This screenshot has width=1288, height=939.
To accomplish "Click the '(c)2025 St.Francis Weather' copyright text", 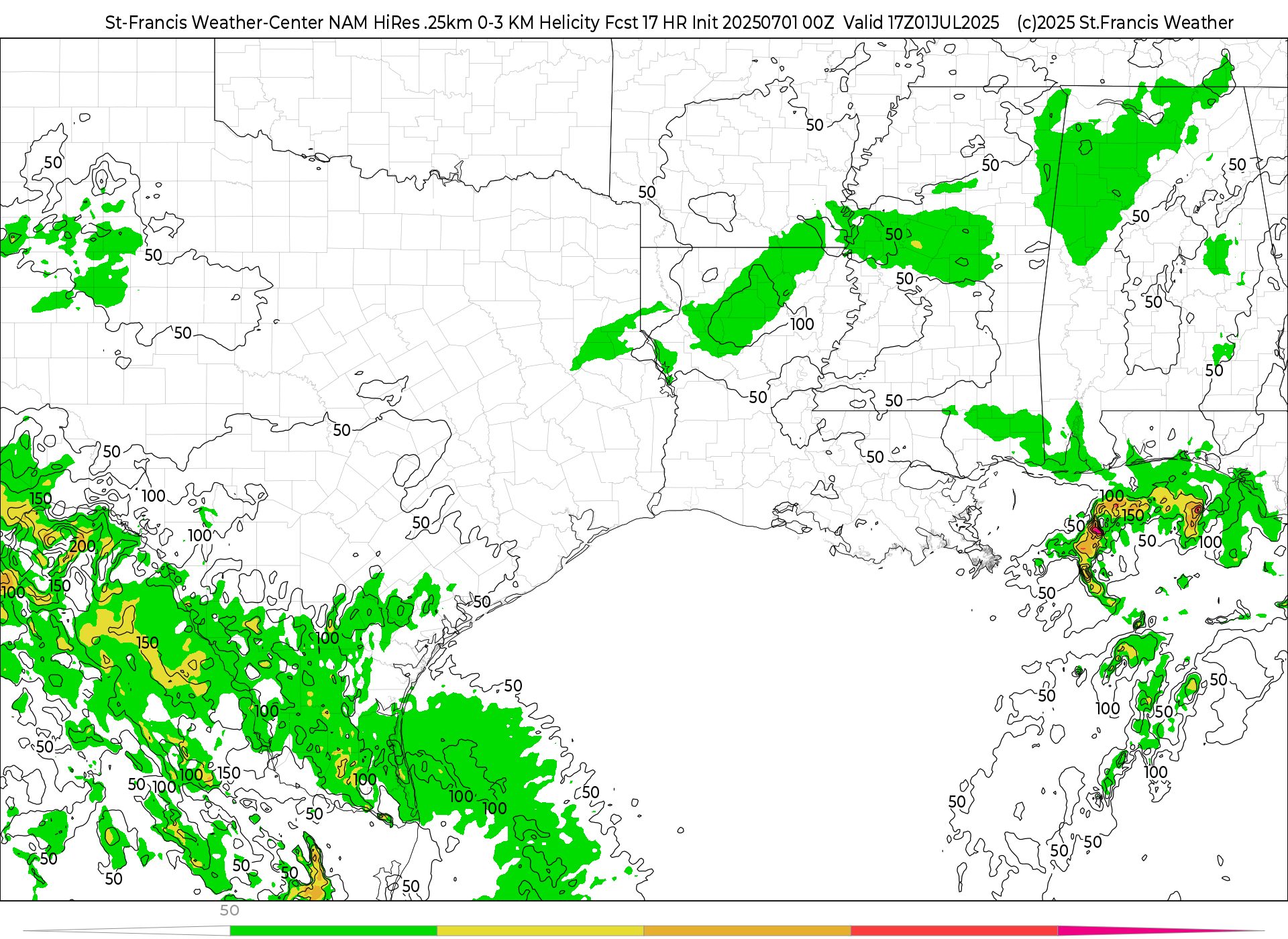I will click(x=1125, y=23).
